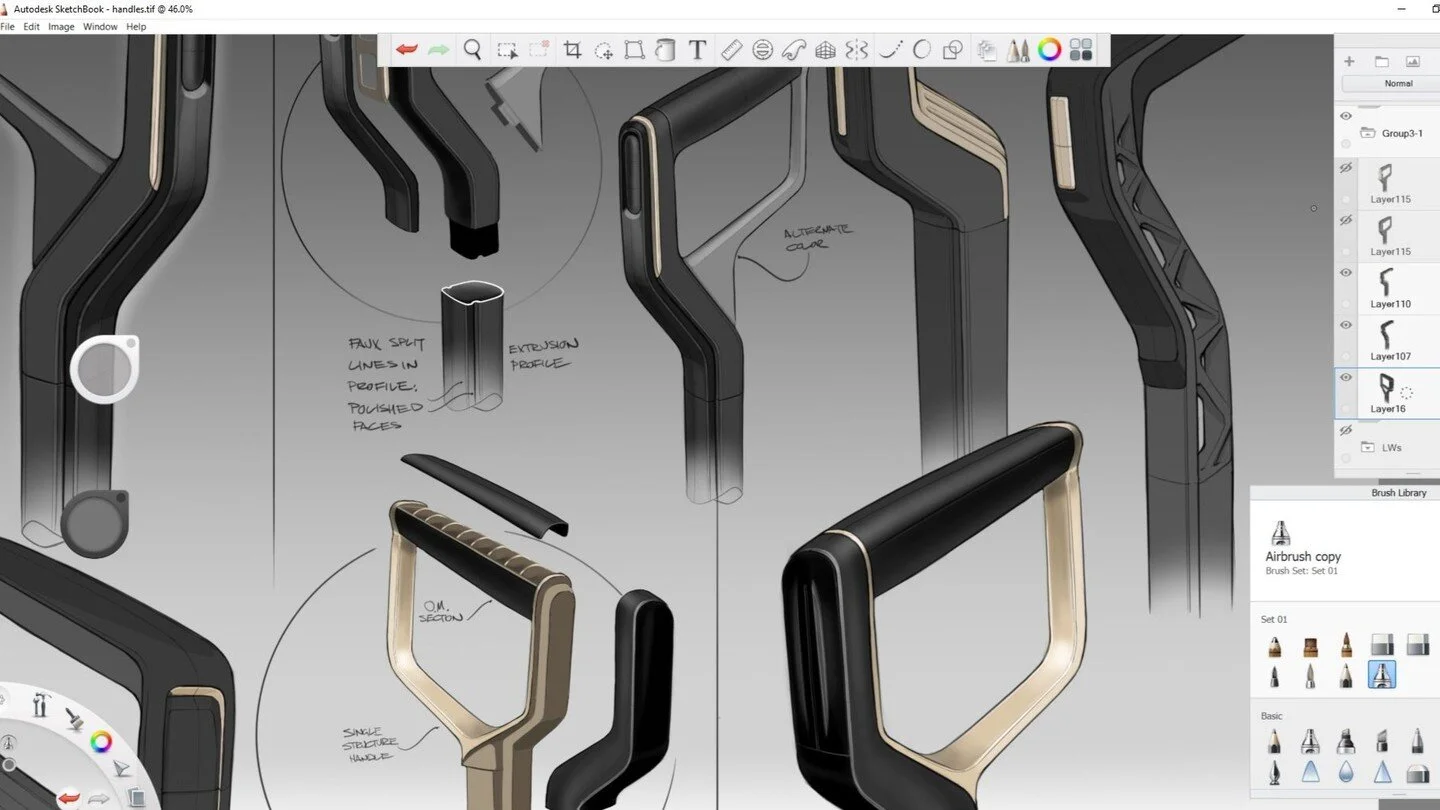Select the selected Airbrush copy brush in Set 01
This screenshot has height=810, width=1440.
[x=1381, y=676]
